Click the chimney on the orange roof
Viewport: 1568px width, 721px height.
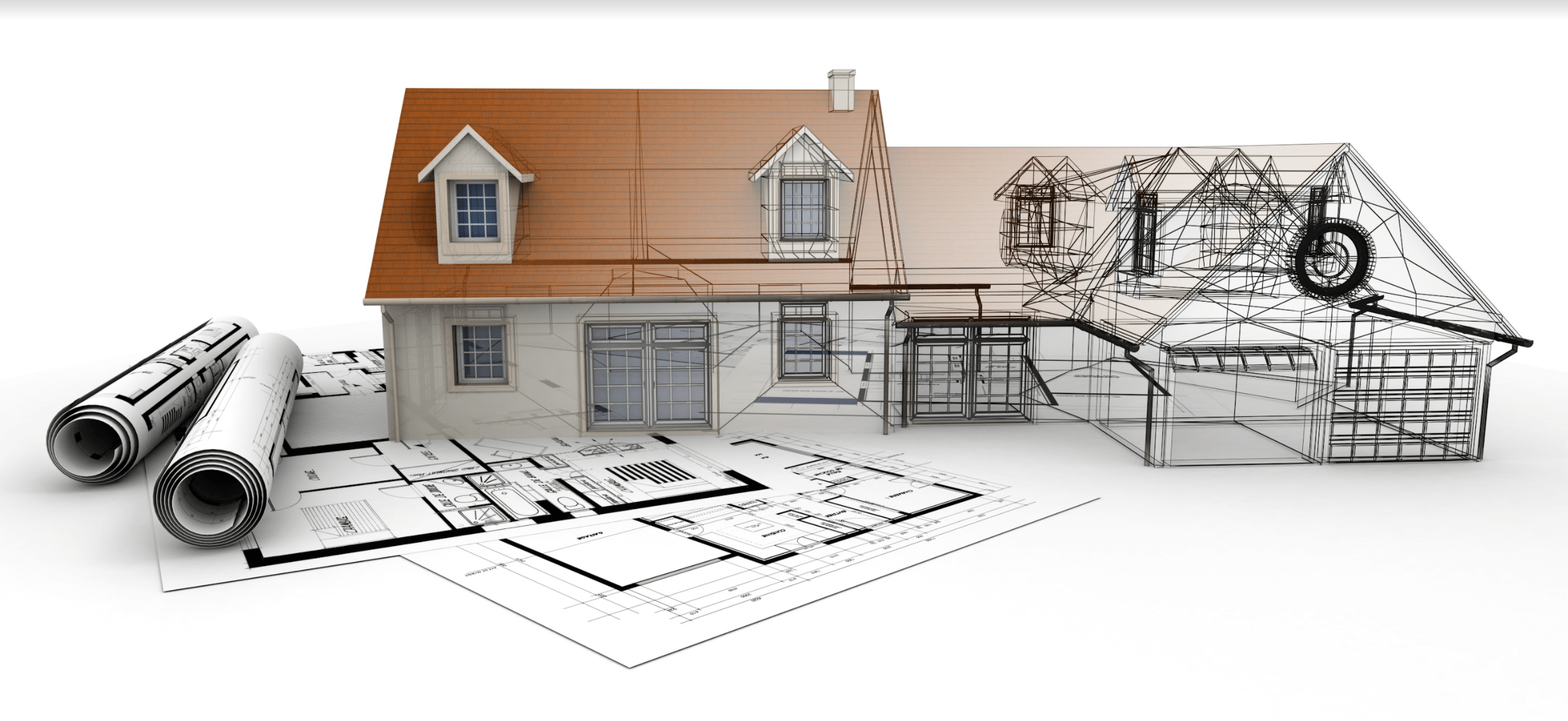842,89
